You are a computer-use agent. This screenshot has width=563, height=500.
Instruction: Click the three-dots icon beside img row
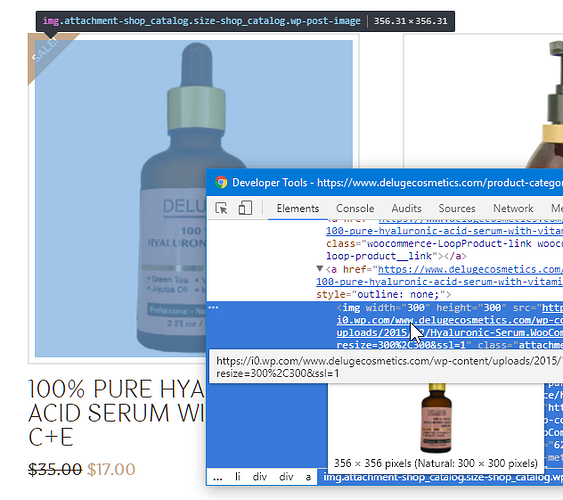coord(213,308)
